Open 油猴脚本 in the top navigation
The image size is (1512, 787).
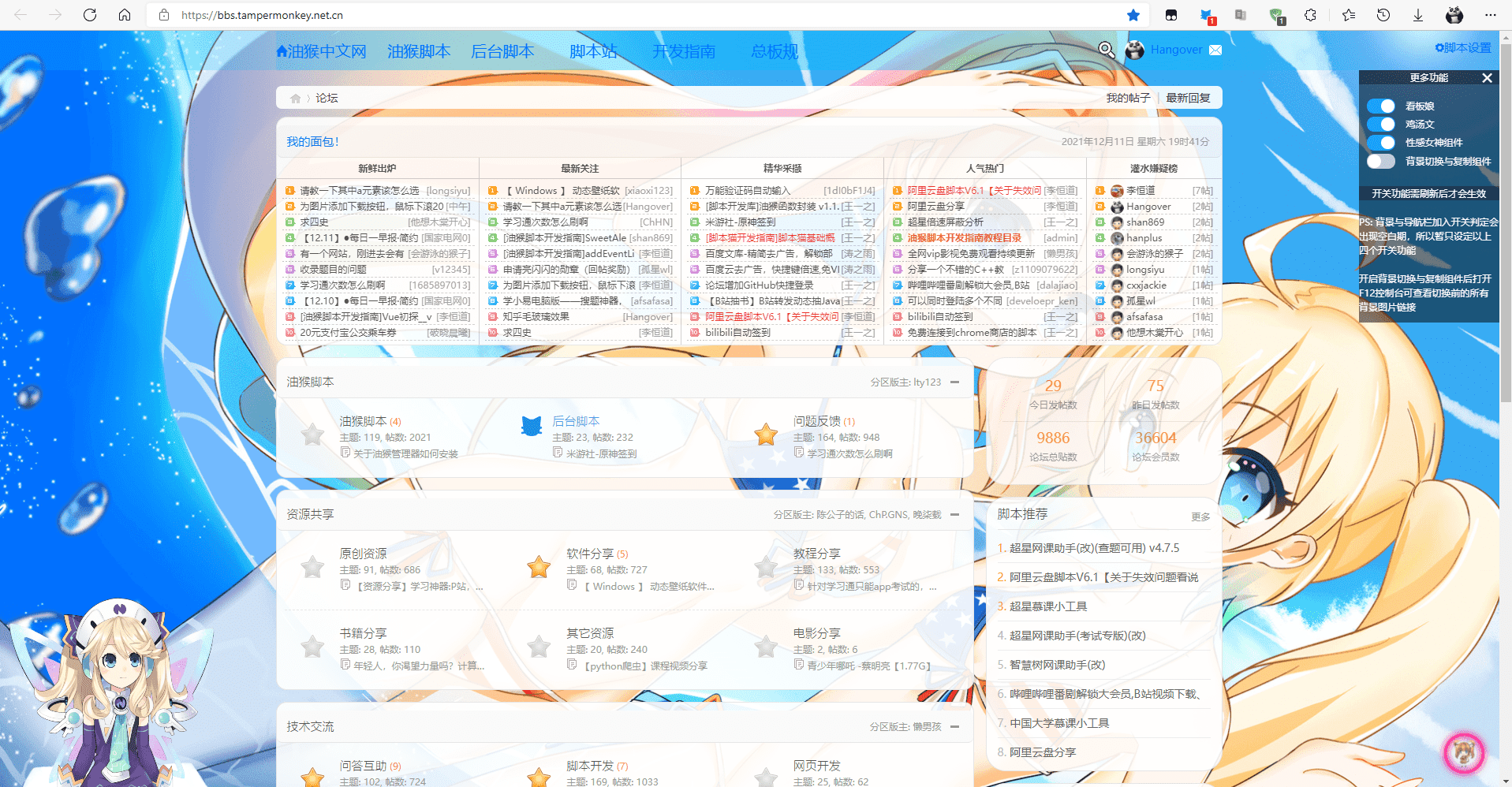[419, 51]
